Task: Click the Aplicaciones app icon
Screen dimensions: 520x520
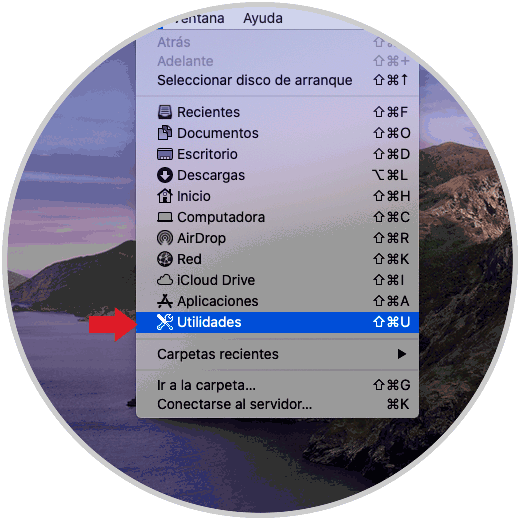Action: pyautogui.click(x=165, y=301)
